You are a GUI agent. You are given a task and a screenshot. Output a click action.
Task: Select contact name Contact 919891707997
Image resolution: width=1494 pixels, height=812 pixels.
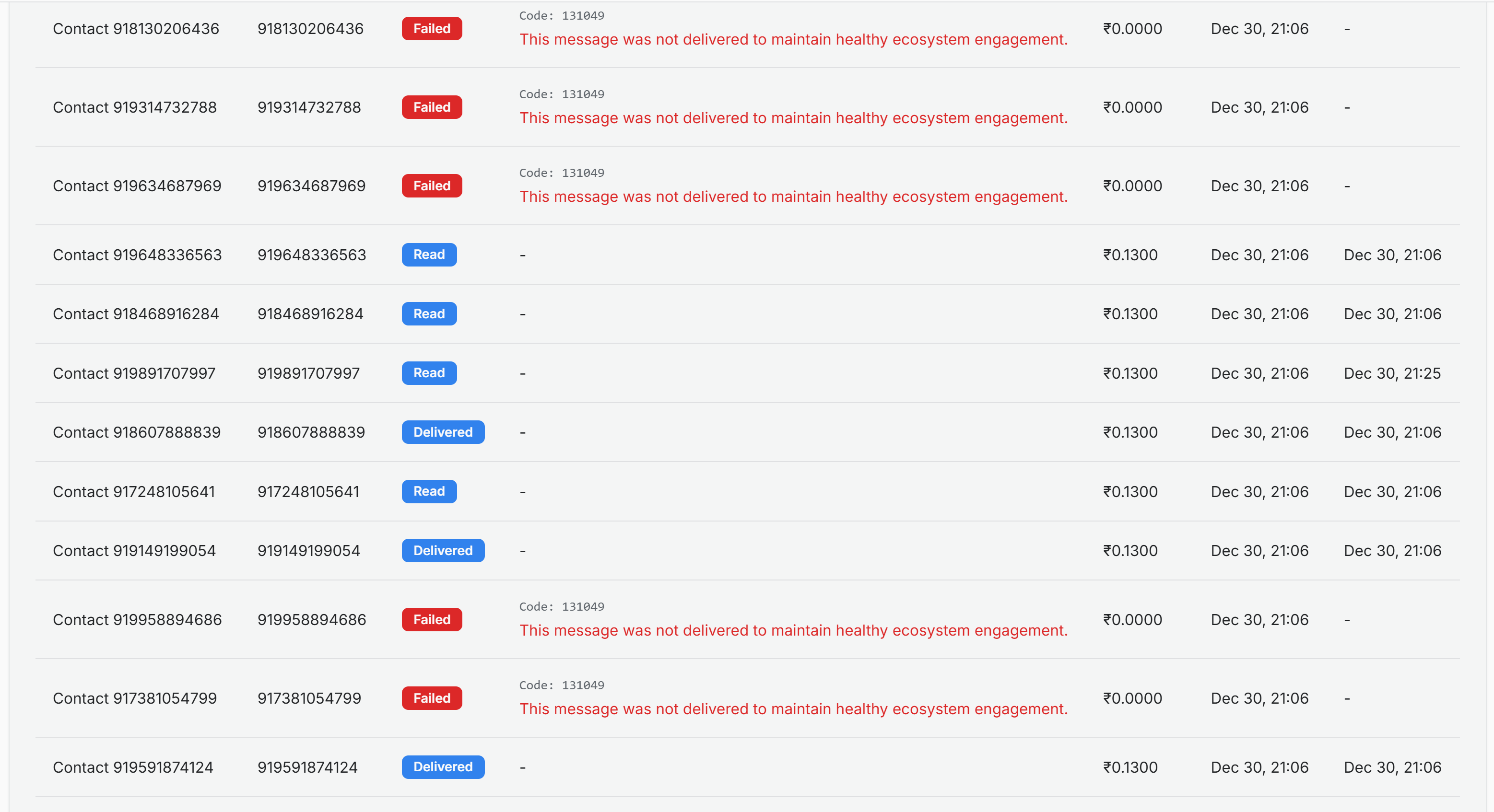134,372
